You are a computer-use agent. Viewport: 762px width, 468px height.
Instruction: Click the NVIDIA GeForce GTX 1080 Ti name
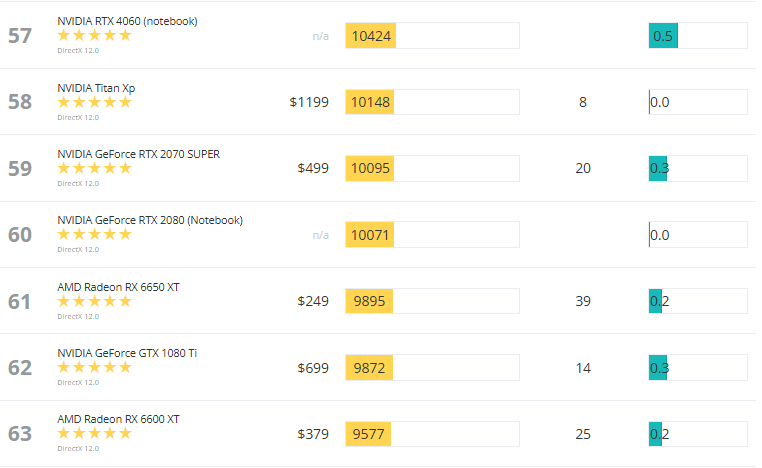tap(127, 353)
